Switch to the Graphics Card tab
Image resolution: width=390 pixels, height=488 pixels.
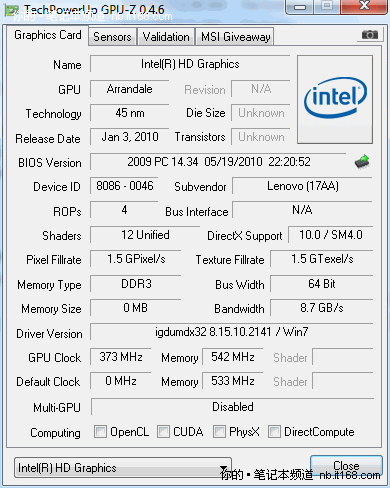tap(48, 35)
